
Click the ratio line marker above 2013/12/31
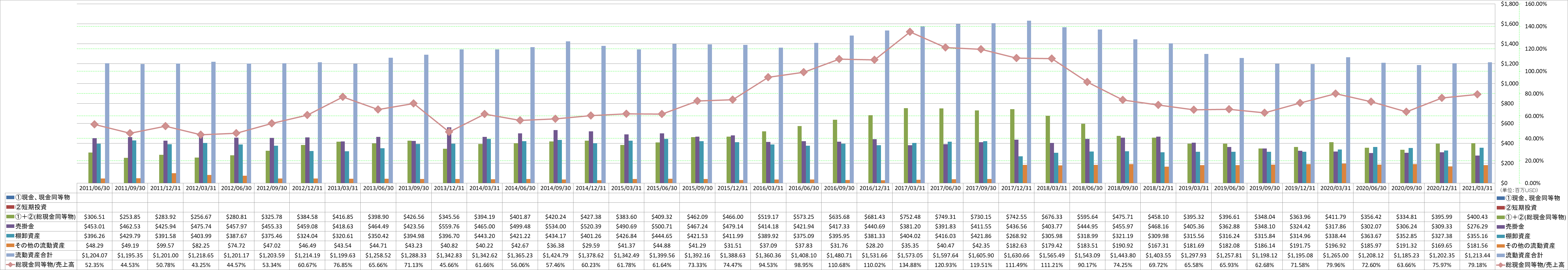point(449,131)
